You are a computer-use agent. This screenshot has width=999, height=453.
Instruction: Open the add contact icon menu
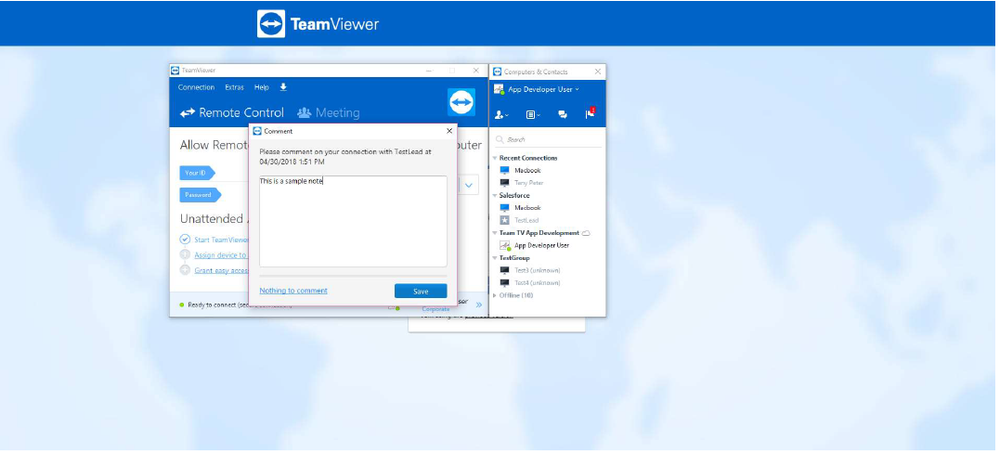coord(501,115)
